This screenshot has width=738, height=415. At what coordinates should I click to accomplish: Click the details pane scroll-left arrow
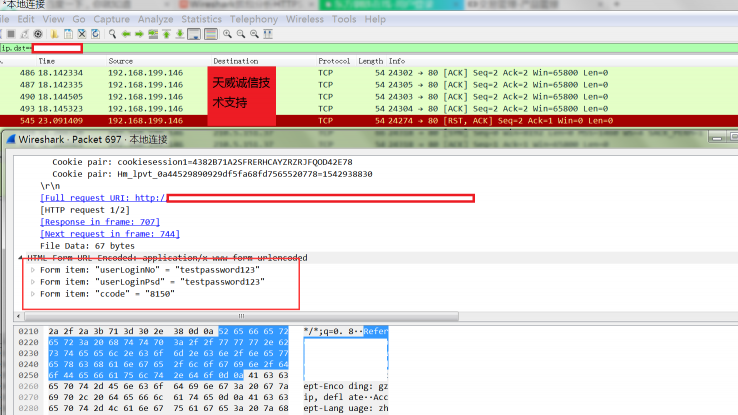click(18, 316)
